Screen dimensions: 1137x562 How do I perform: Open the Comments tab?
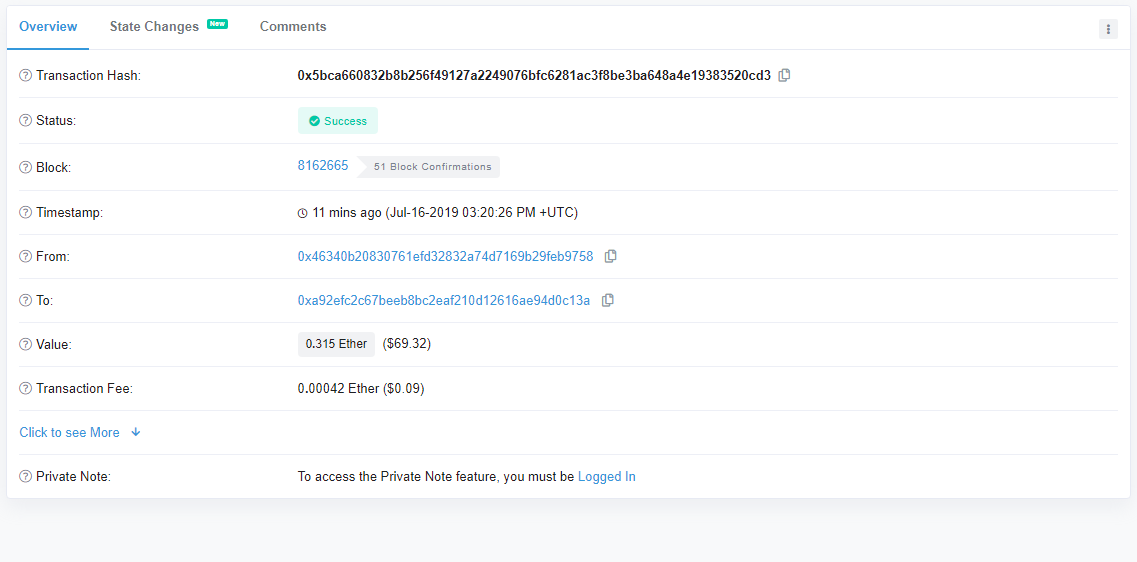click(293, 27)
